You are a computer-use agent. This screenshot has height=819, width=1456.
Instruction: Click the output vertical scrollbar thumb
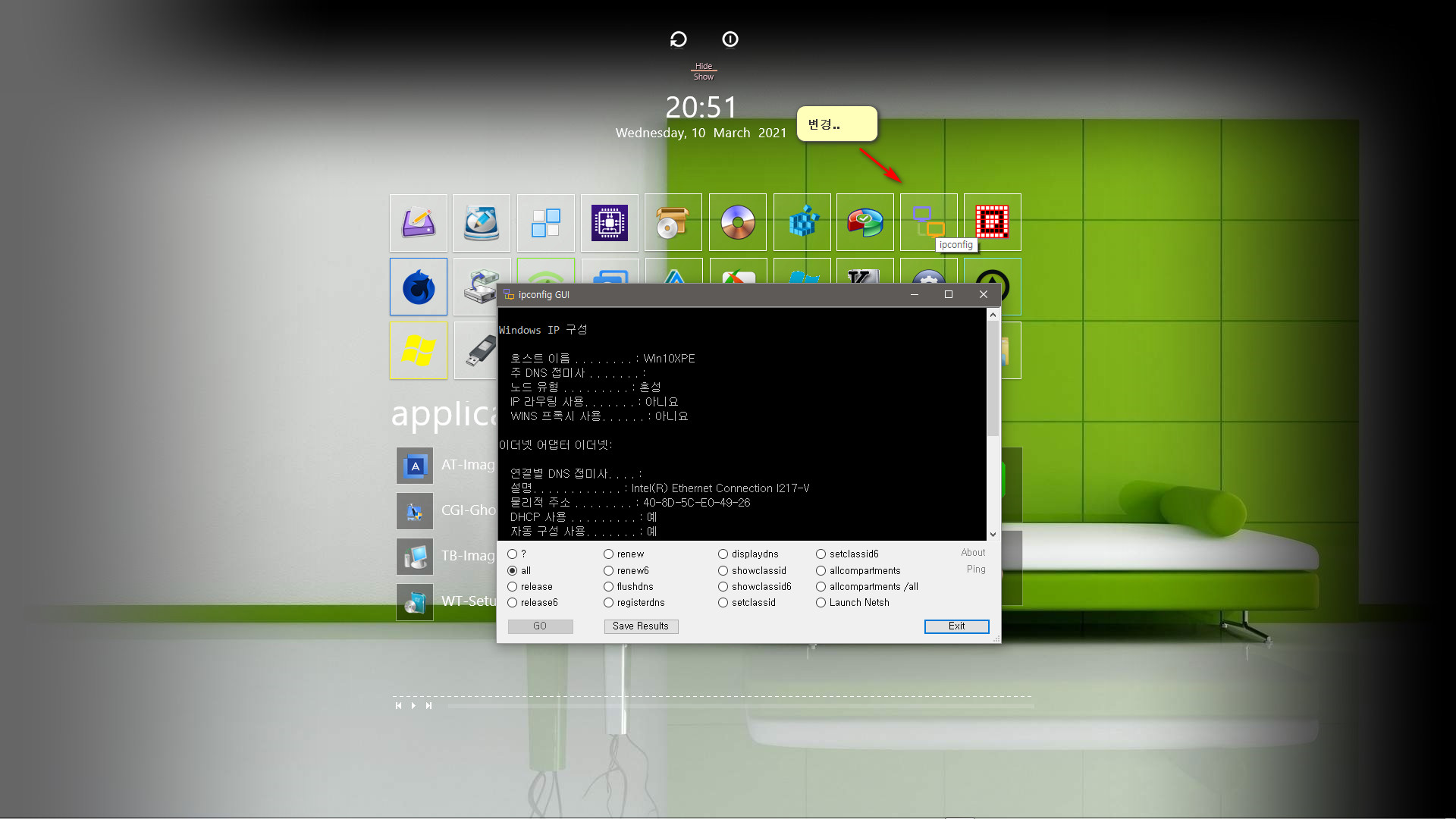(993, 378)
